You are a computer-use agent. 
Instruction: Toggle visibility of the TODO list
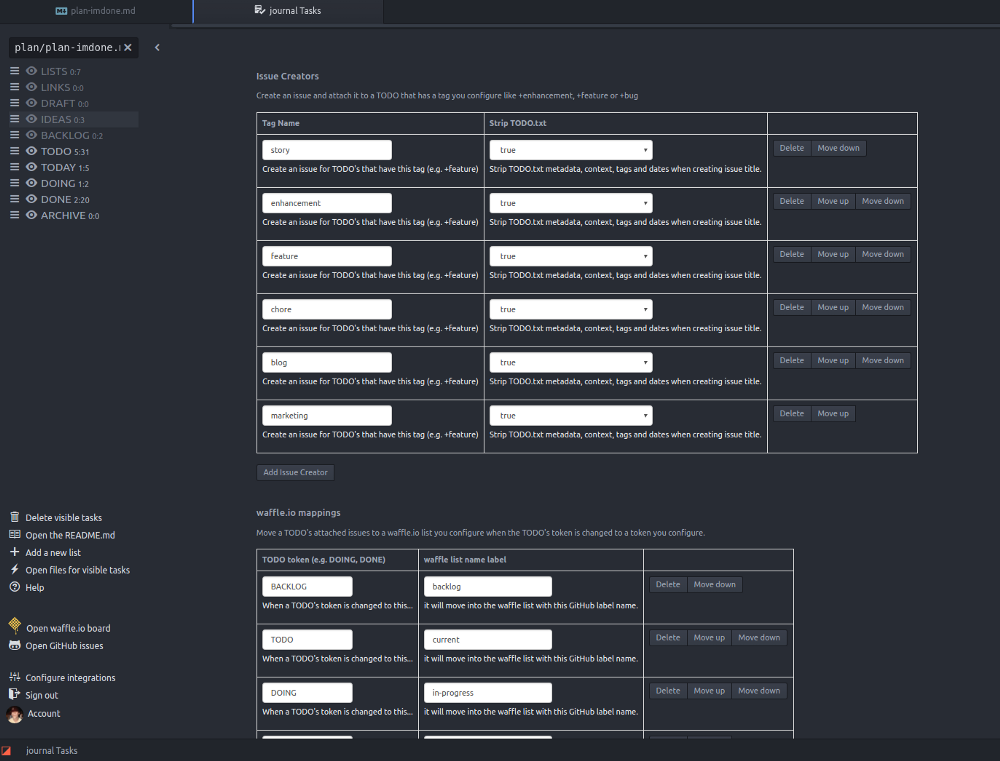click(30, 151)
